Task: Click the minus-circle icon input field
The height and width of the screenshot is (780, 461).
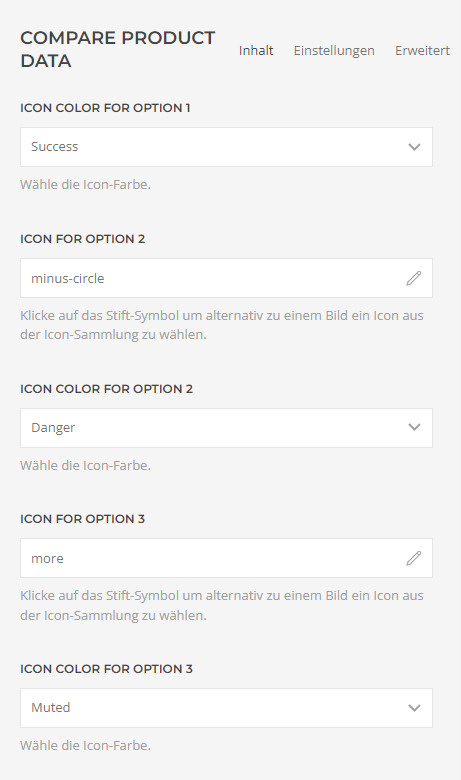Action: pyautogui.click(x=226, y=278)
